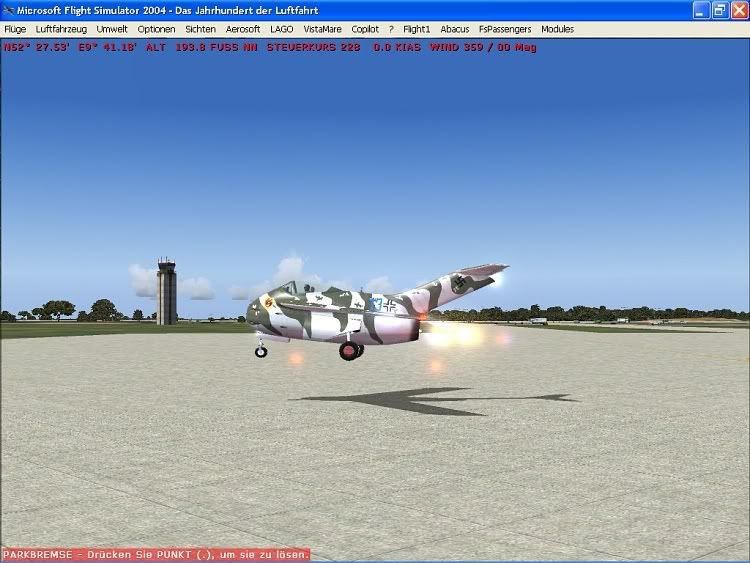Open the FsPassengers menu

coord(505,29)
